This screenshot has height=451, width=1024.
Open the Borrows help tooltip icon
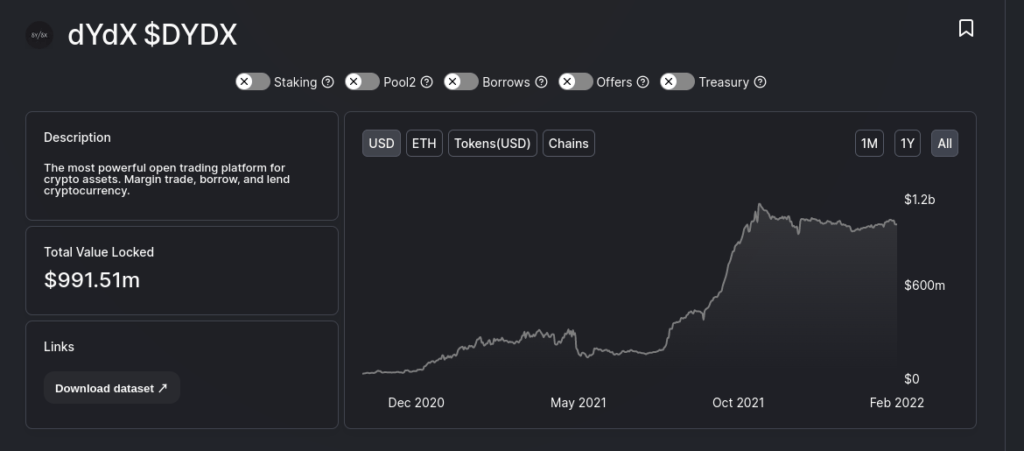[x=541, y=82]
